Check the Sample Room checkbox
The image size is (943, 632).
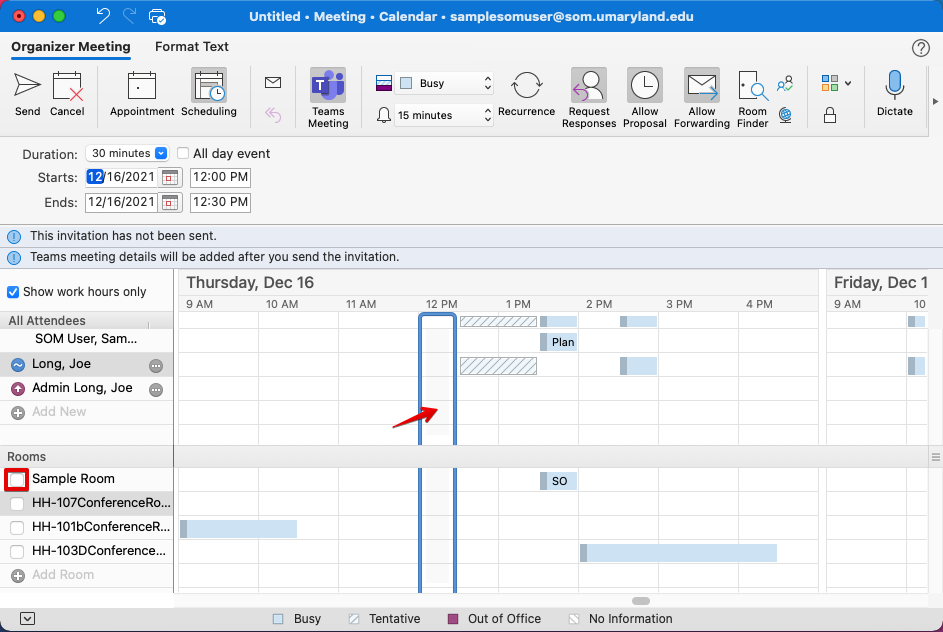(16, 479)
